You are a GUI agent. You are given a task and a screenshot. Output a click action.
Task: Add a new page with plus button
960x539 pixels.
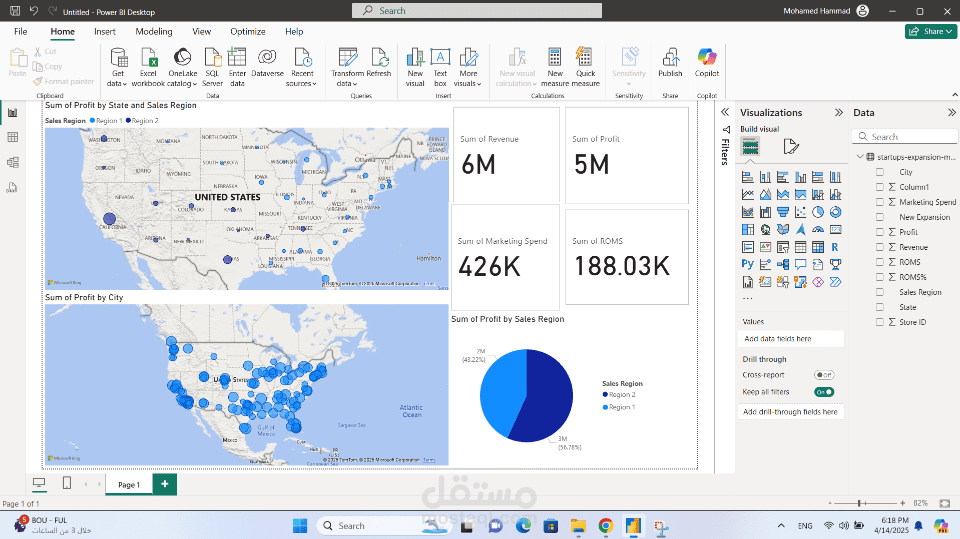165,484
